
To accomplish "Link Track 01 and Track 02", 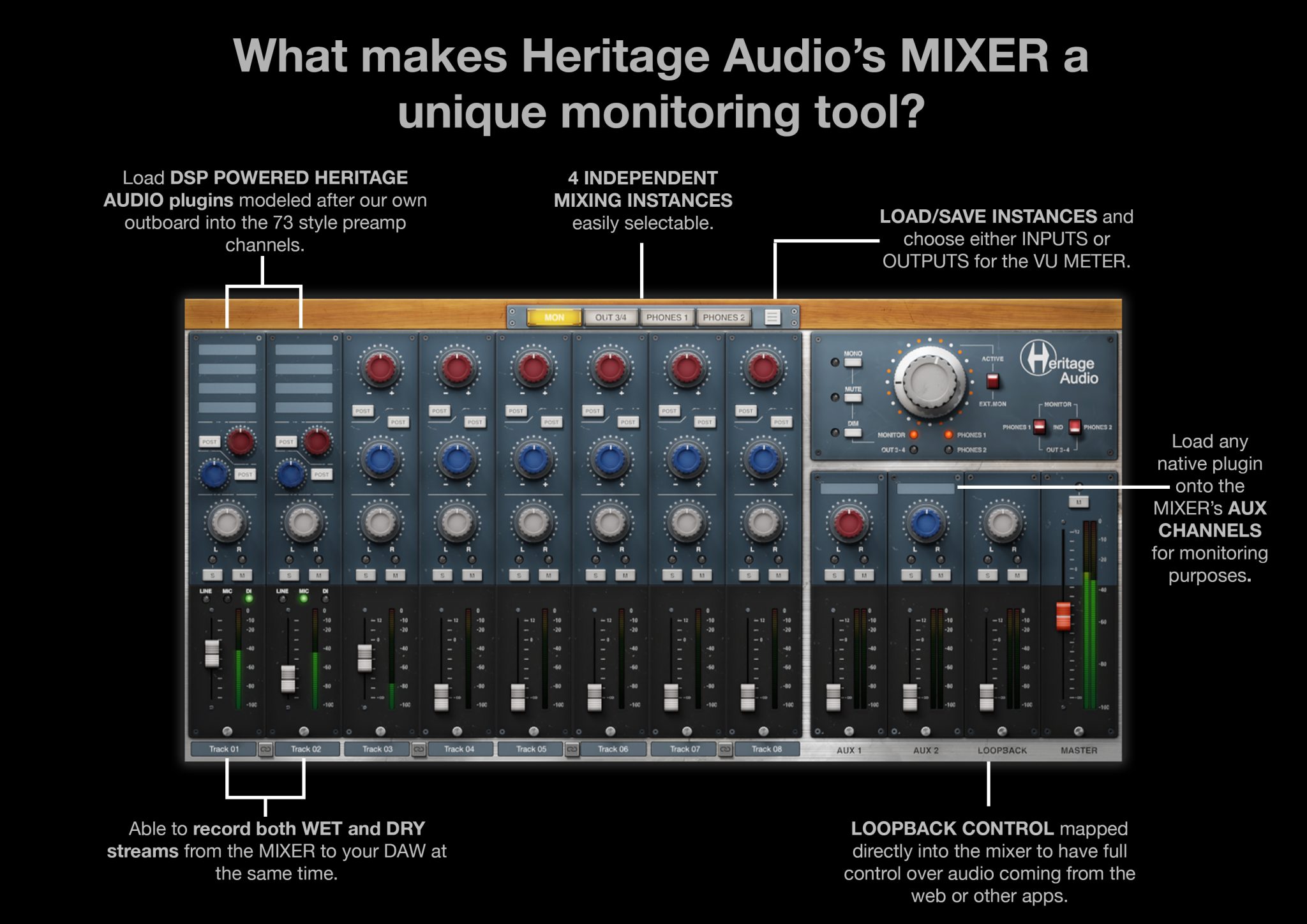I will point(265,749).
